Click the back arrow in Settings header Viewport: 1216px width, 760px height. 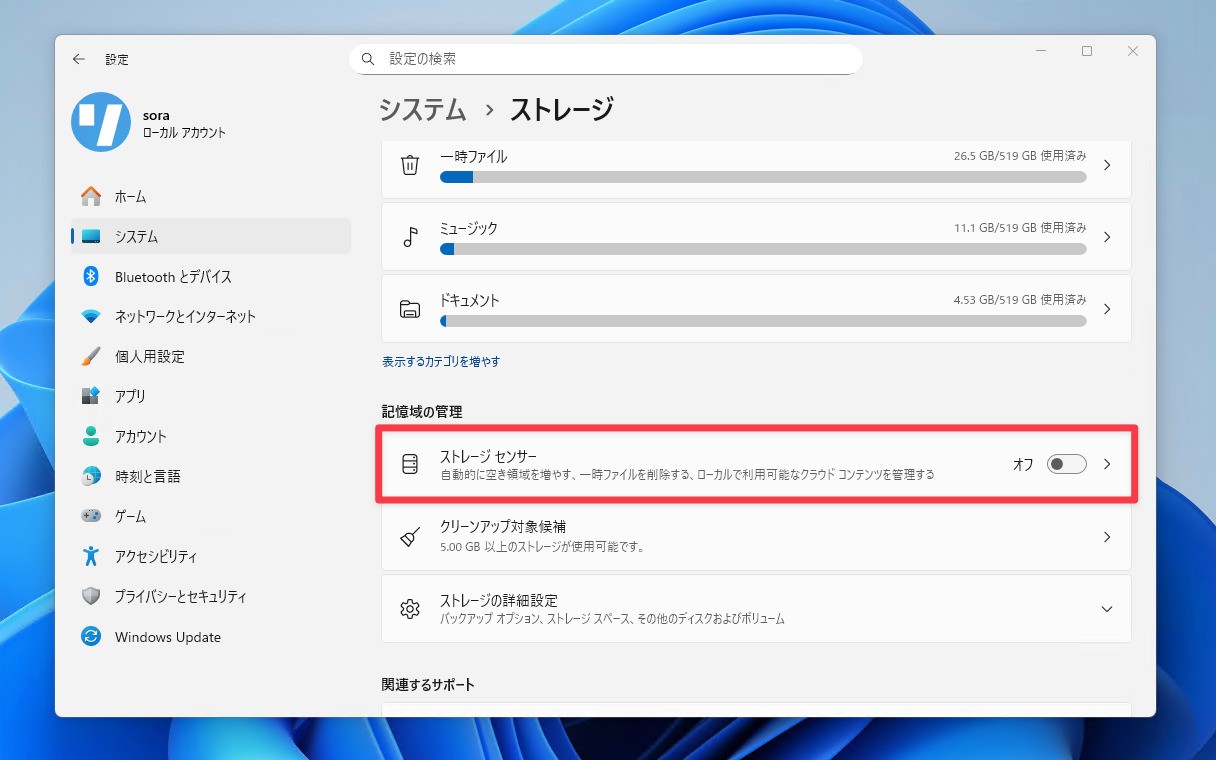(x=79, y=59)
